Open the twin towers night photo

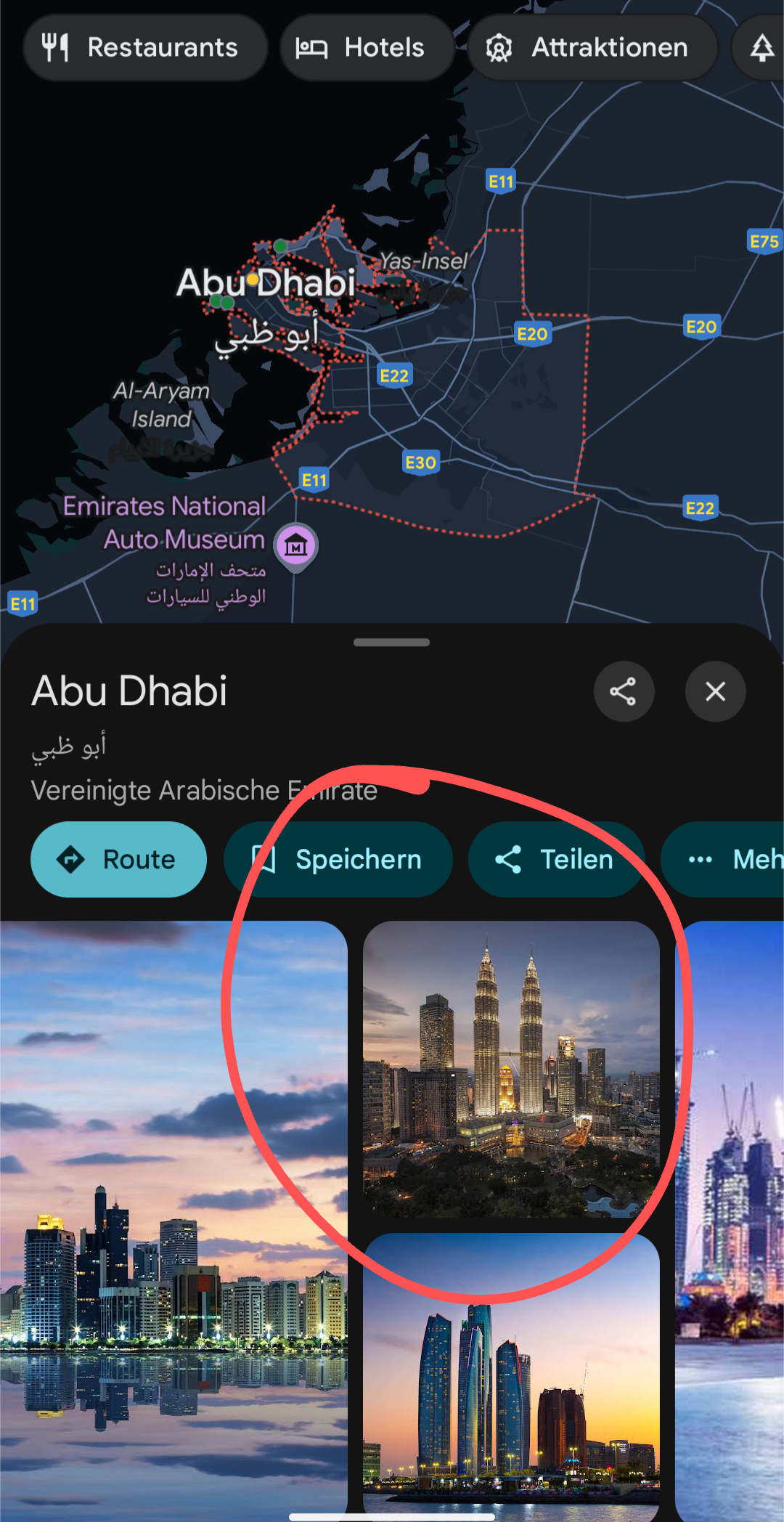pos(511,1070)
